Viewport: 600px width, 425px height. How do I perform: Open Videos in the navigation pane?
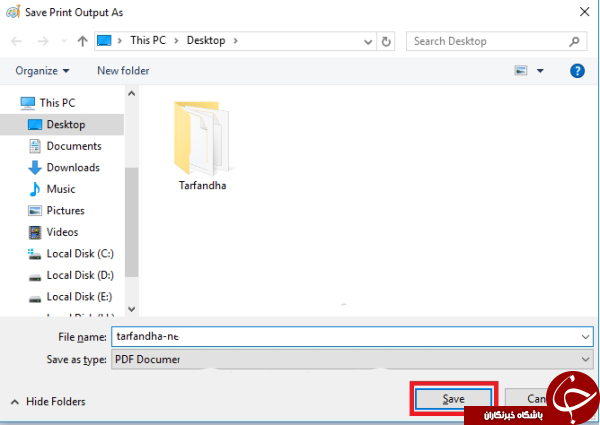(62, 232)
